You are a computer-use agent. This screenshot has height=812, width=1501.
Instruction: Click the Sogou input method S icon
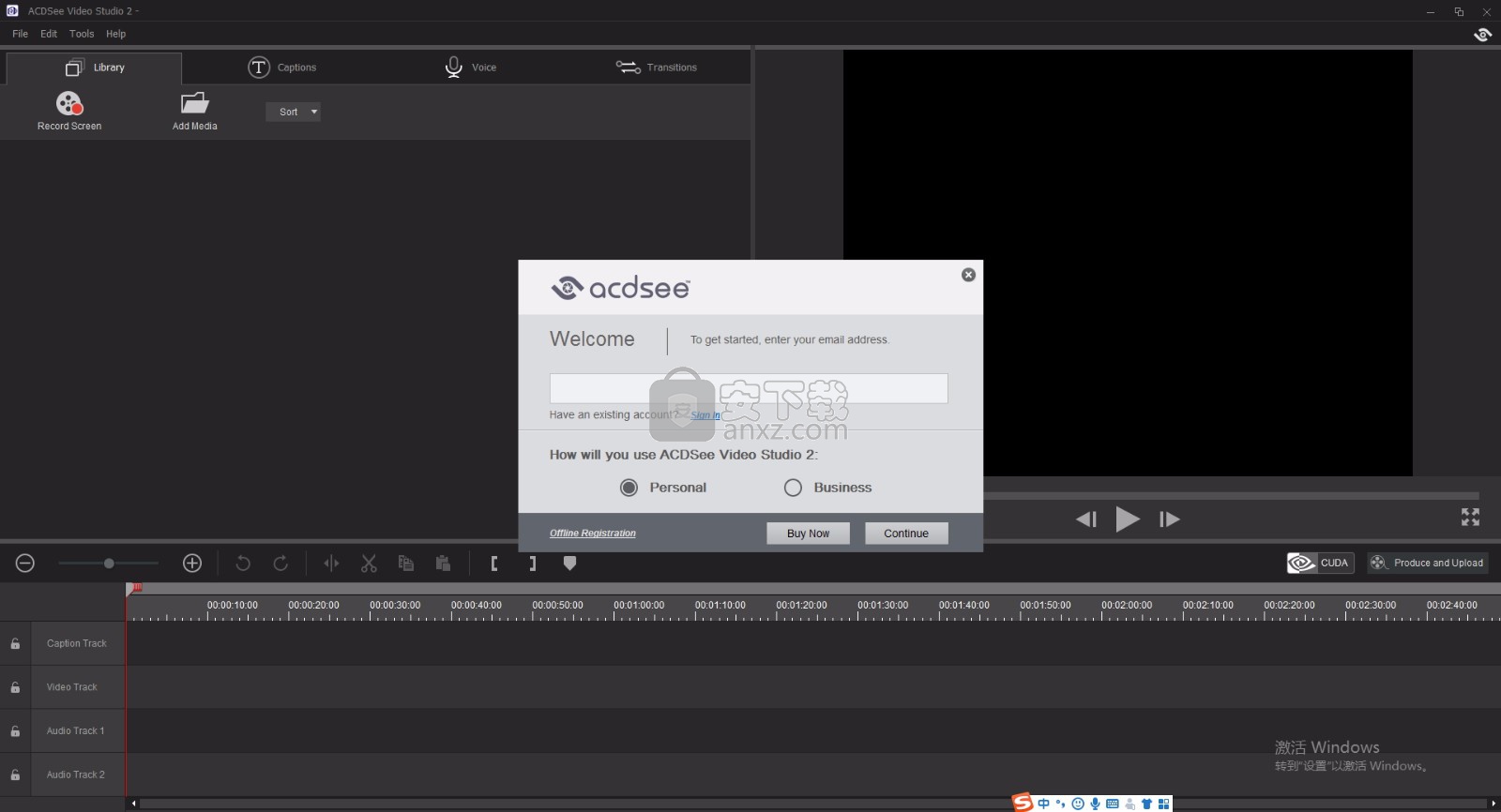[1023, 803]
